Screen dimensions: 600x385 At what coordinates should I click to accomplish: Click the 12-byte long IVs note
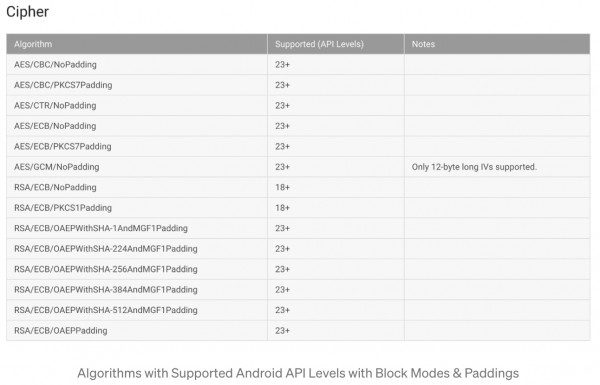[474, 167]
